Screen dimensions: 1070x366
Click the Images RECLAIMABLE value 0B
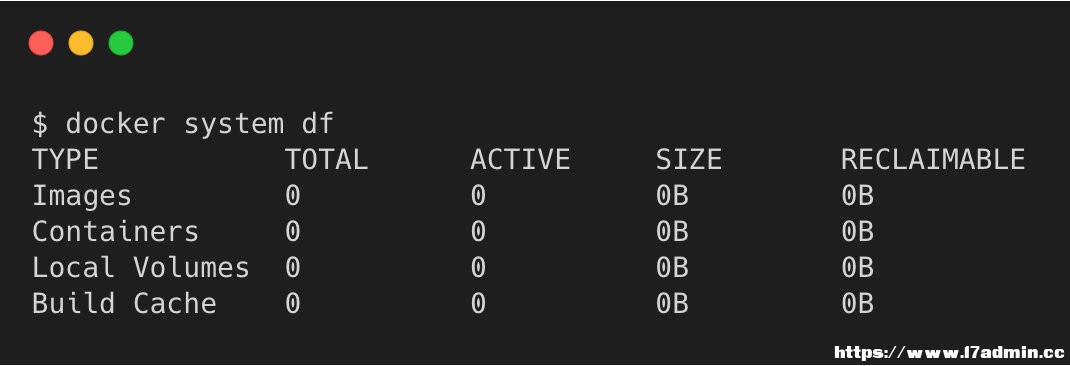[857, 196]
